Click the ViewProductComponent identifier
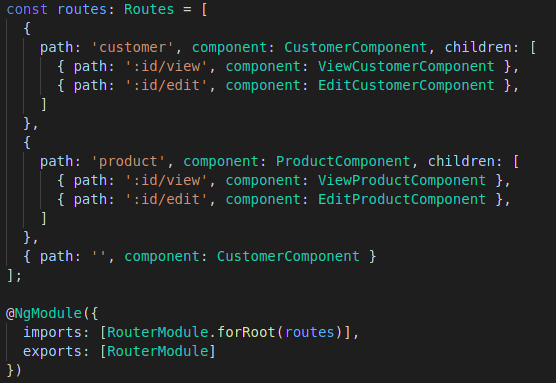The height and width of the screenshot is (383, 556). (402, 181)
